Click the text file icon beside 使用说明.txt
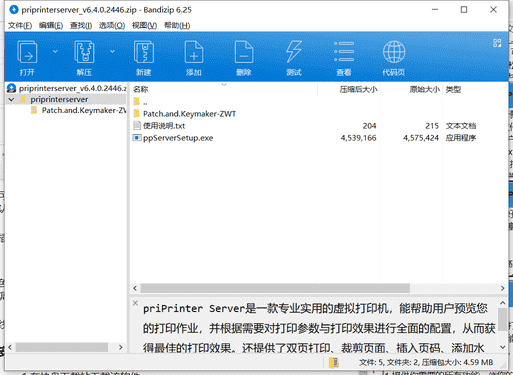 (137, 126)
